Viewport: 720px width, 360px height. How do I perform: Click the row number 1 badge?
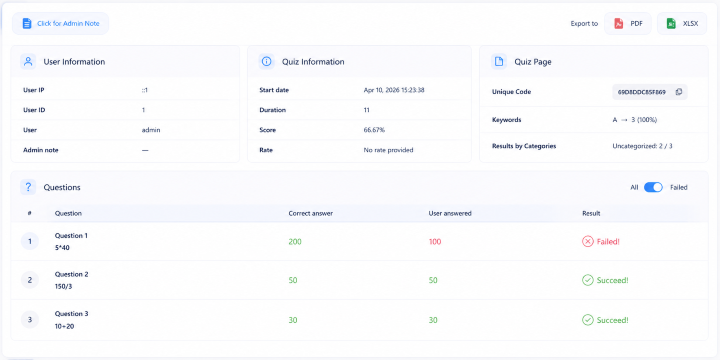click(30, 242)
